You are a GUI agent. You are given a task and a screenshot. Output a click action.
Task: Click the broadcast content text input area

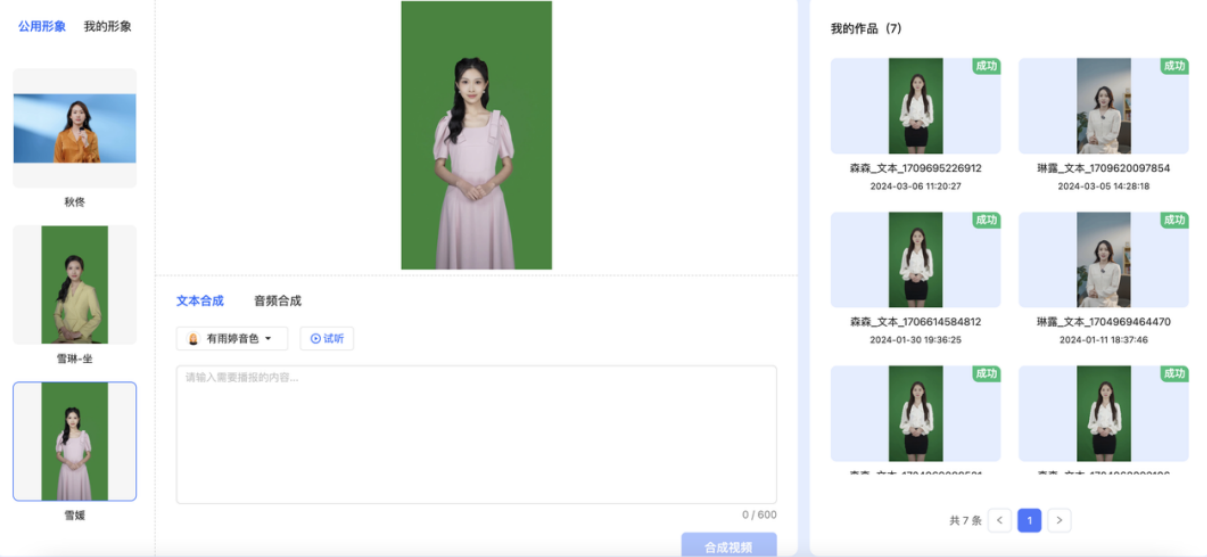tap(476, 434)
